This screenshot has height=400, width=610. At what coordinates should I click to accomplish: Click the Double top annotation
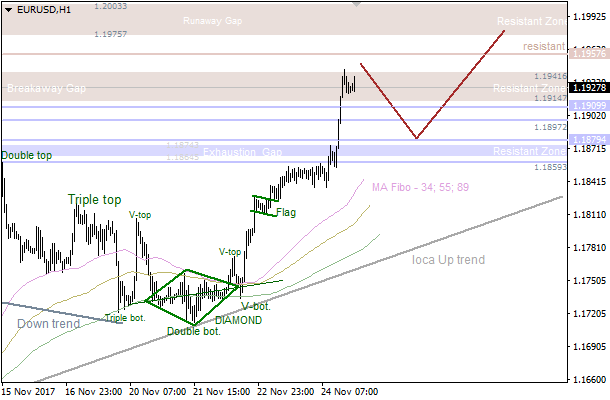pyautogui.click(x=27, y=156)
